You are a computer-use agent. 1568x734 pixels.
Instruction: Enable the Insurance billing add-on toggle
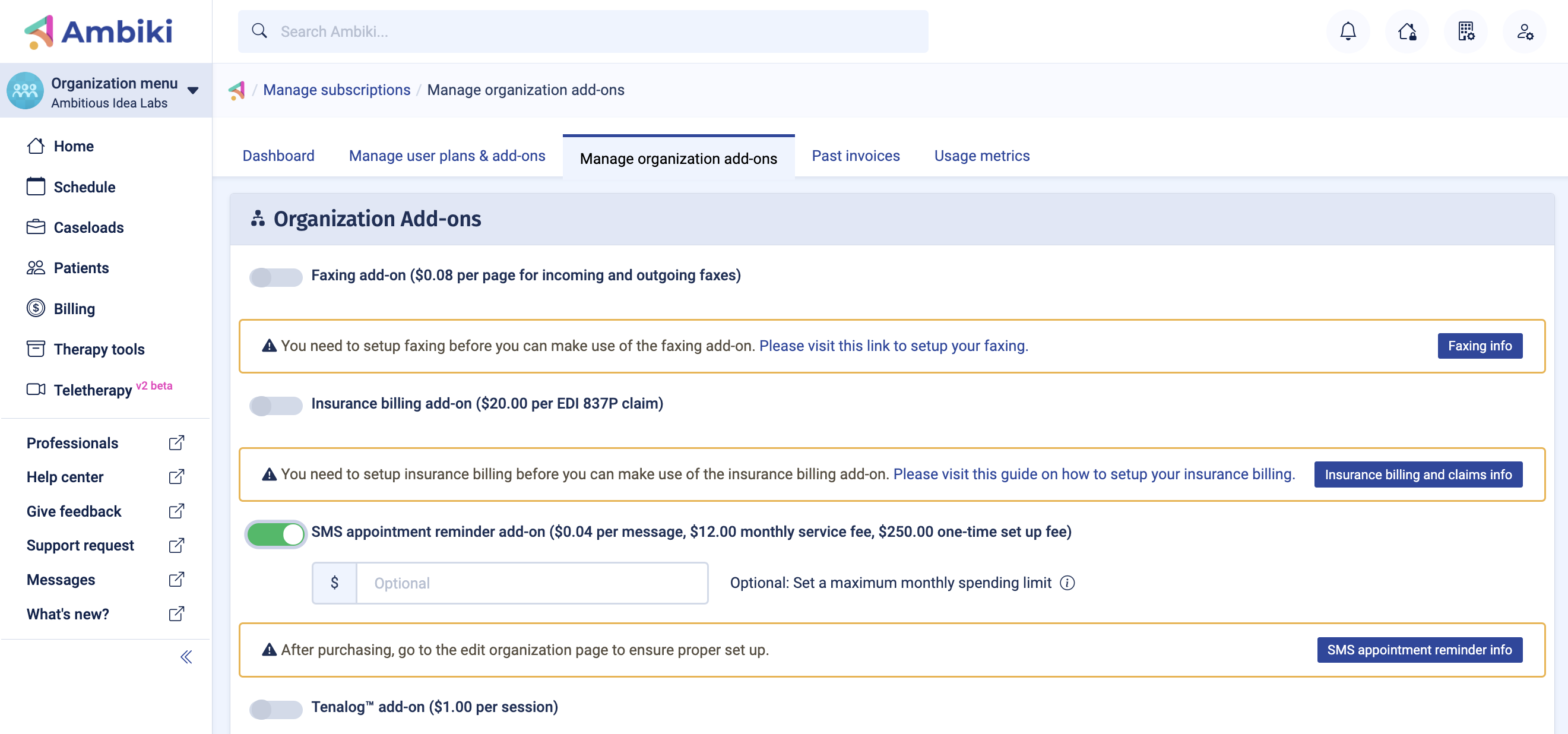pyautogui.click(x=275, y=406)
